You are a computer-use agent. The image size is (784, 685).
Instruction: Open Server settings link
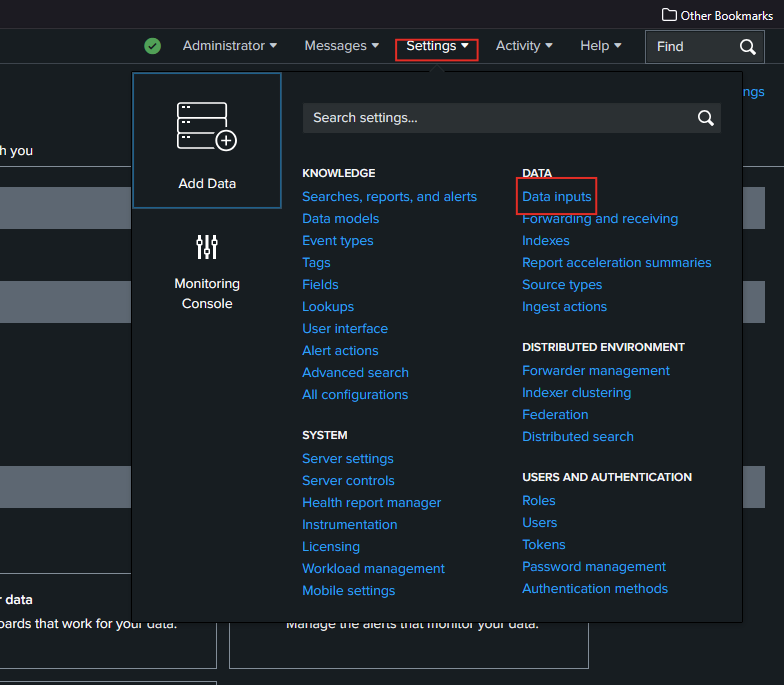[348, 458]
